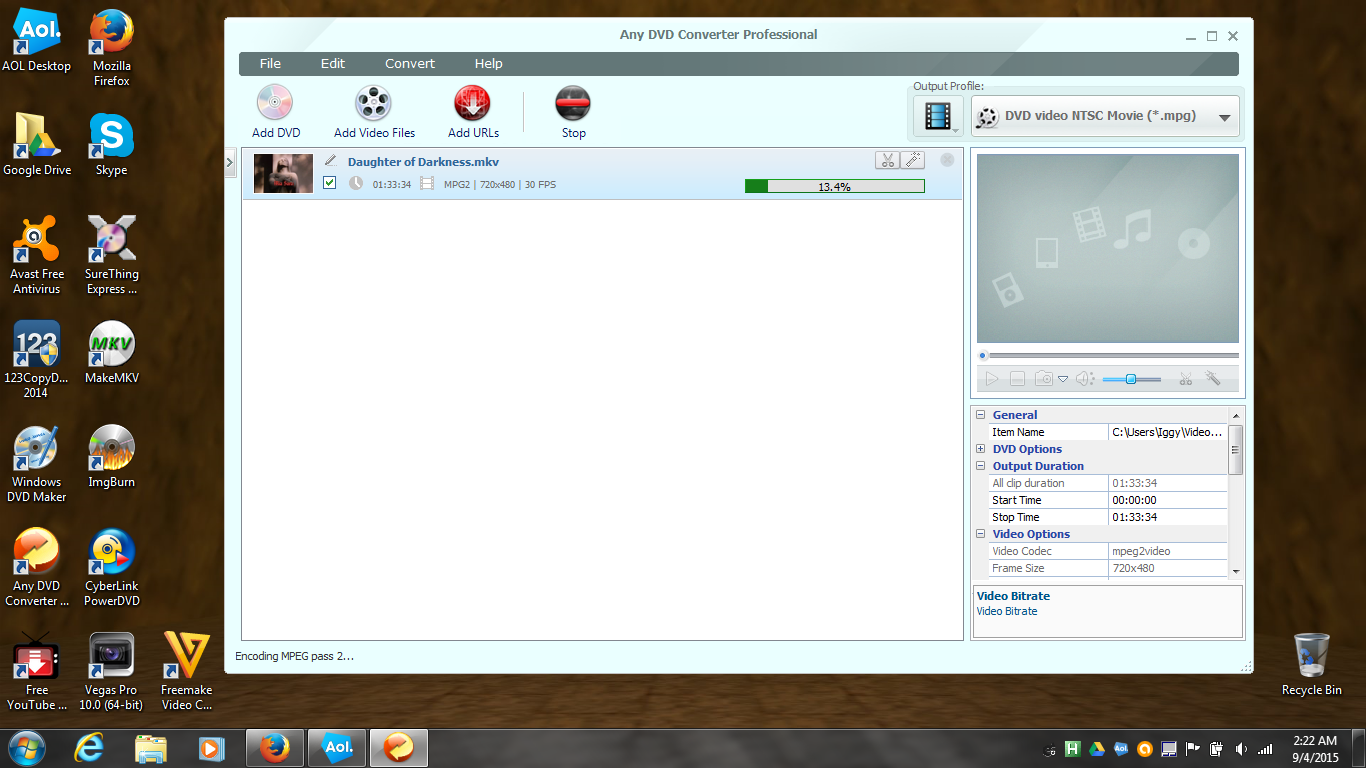Open ImgBurn desktop shortcut
This screenshot has height=768, width=1366.
(112, 457)
